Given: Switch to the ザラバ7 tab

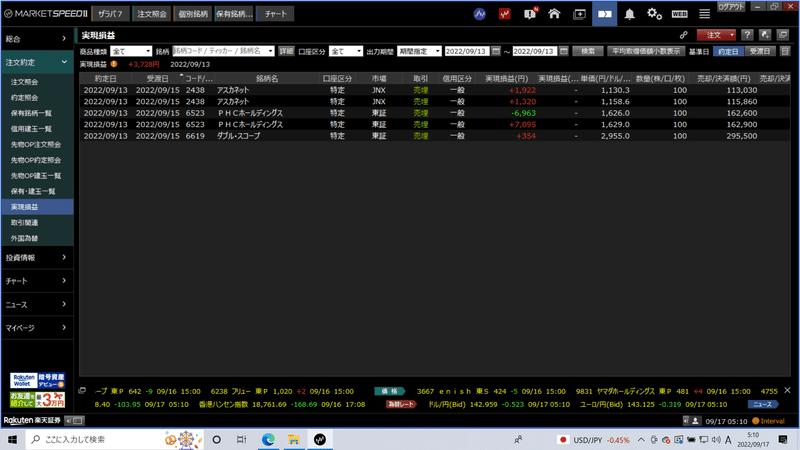Looking at the screenshot, I should [x=110, y=14].
